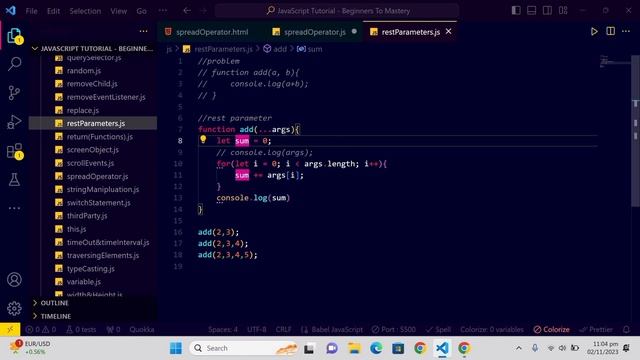640x360 pixels.
Task: Change Spaces: 4 indentation setting
Action: 223,329
